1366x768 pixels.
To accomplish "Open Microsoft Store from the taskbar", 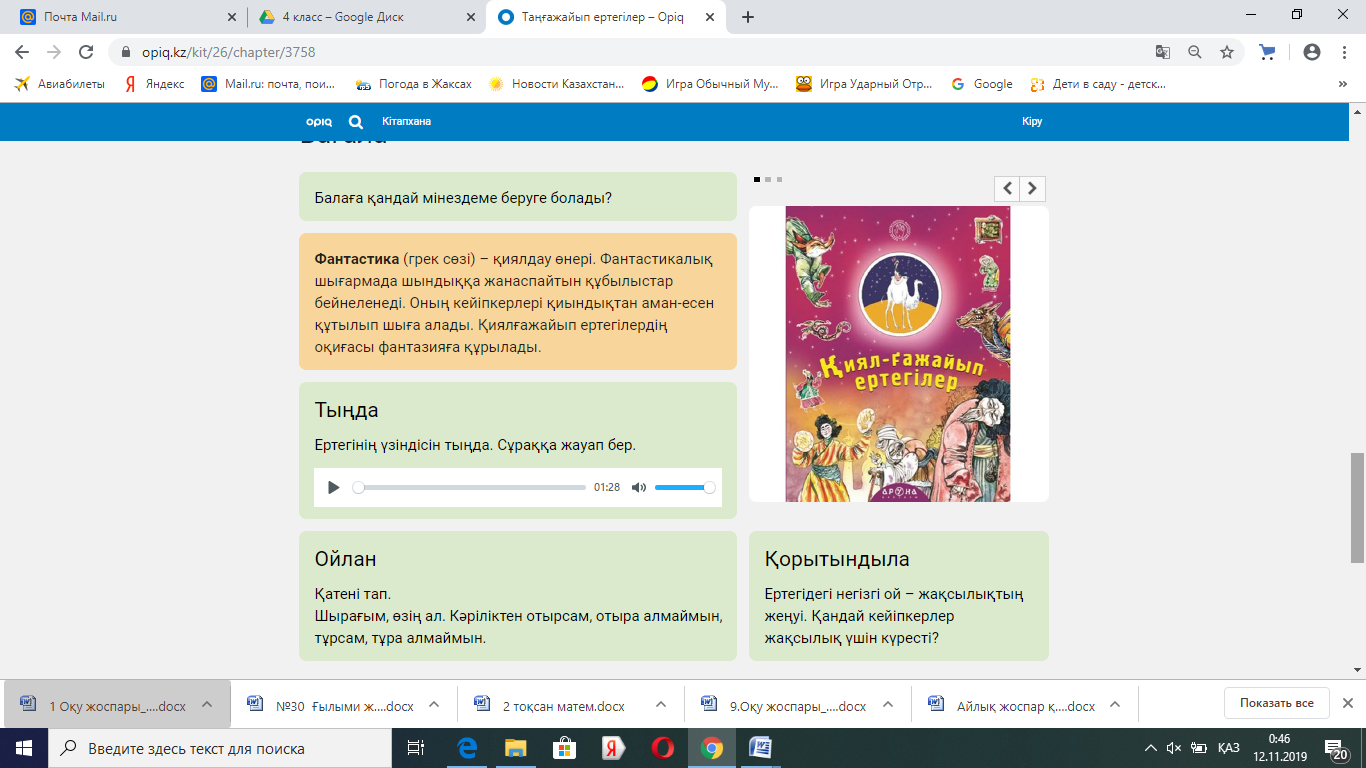I will point(564,748).
